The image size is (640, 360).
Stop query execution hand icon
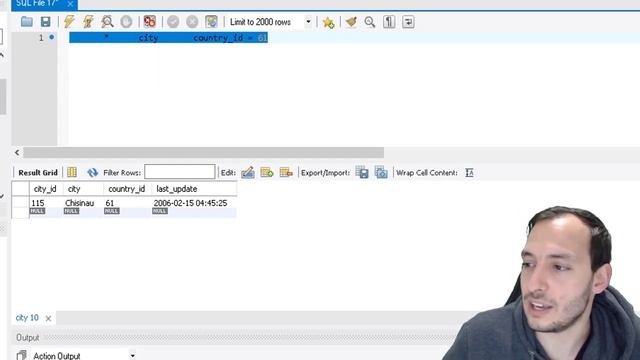coord(126,22)
